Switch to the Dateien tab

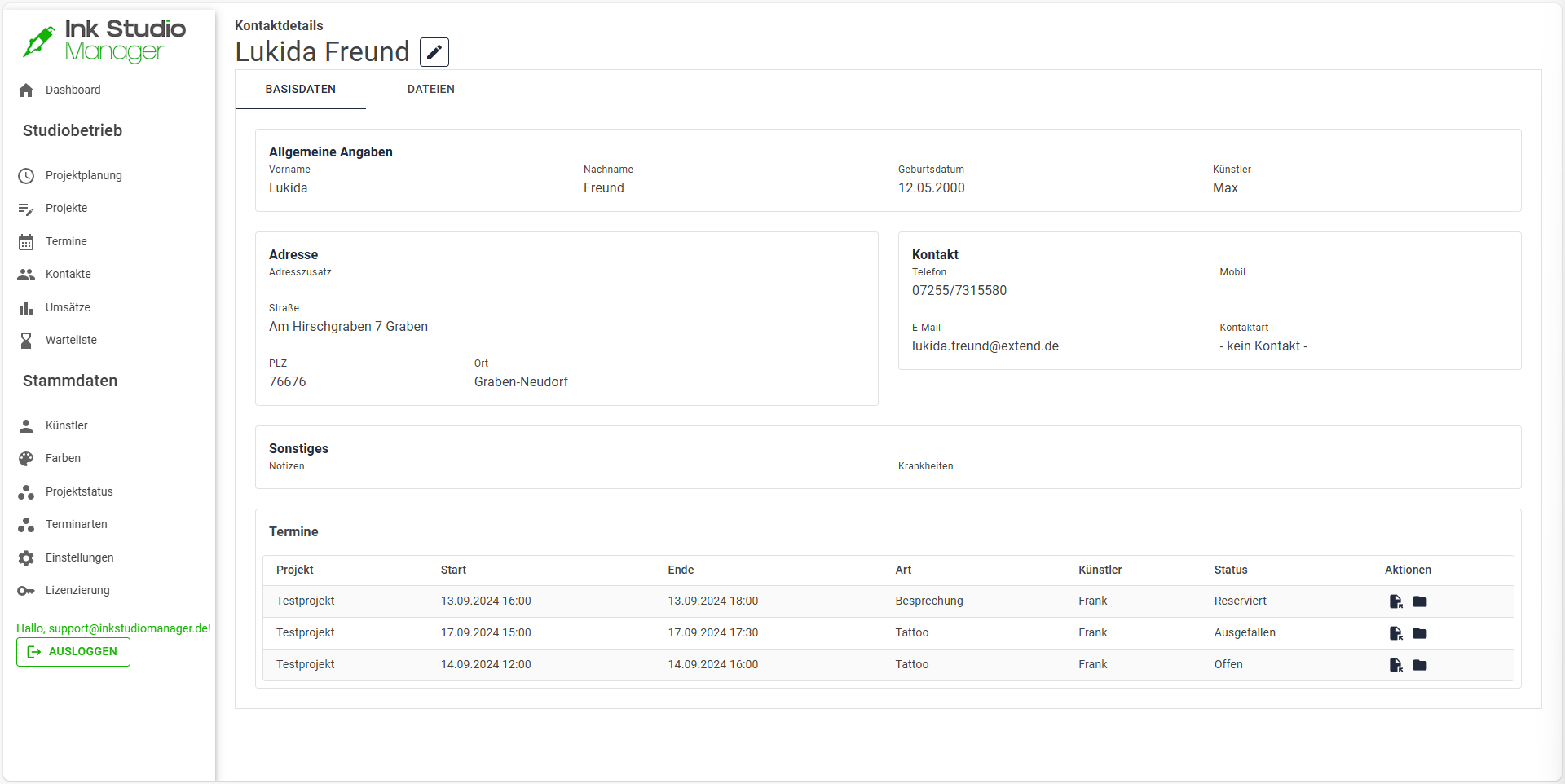click(x=431, y=90)
